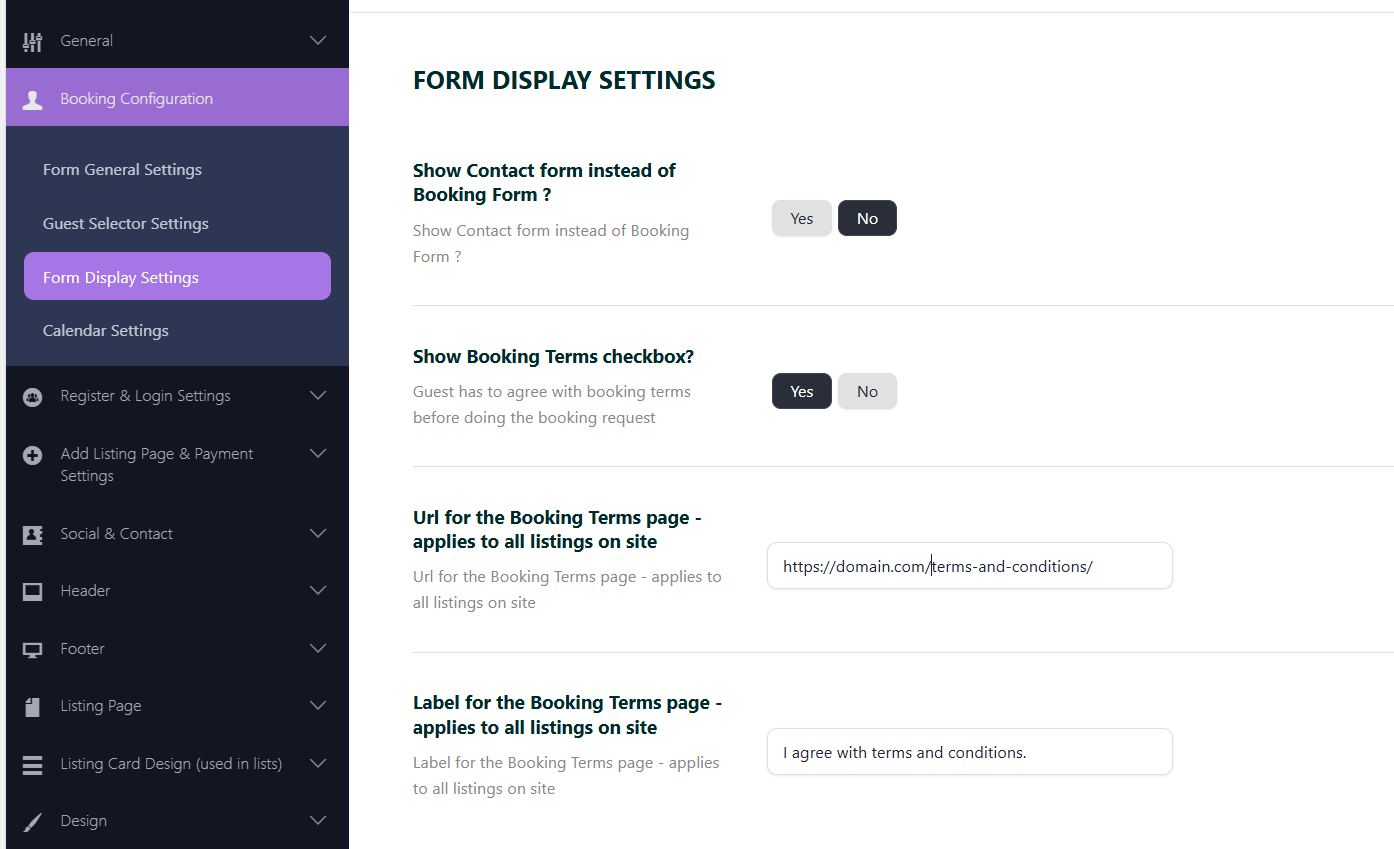Viewport: 1394px width, 849px height.
Task: Click the Footer monitor icon
Action: pos(33,650)
